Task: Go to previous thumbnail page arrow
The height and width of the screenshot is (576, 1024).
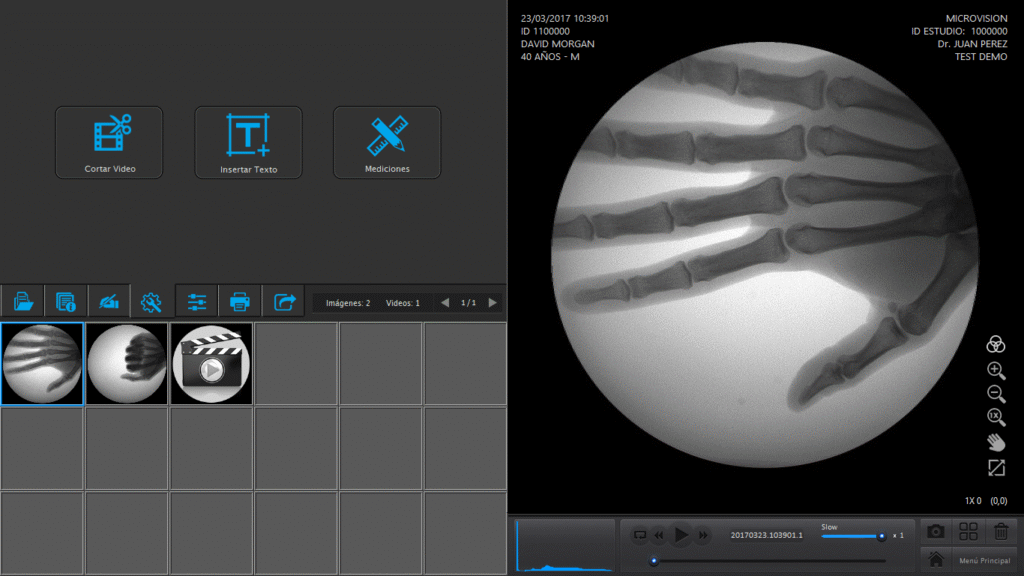Action: pyautogui.click(x=445, y=303)
